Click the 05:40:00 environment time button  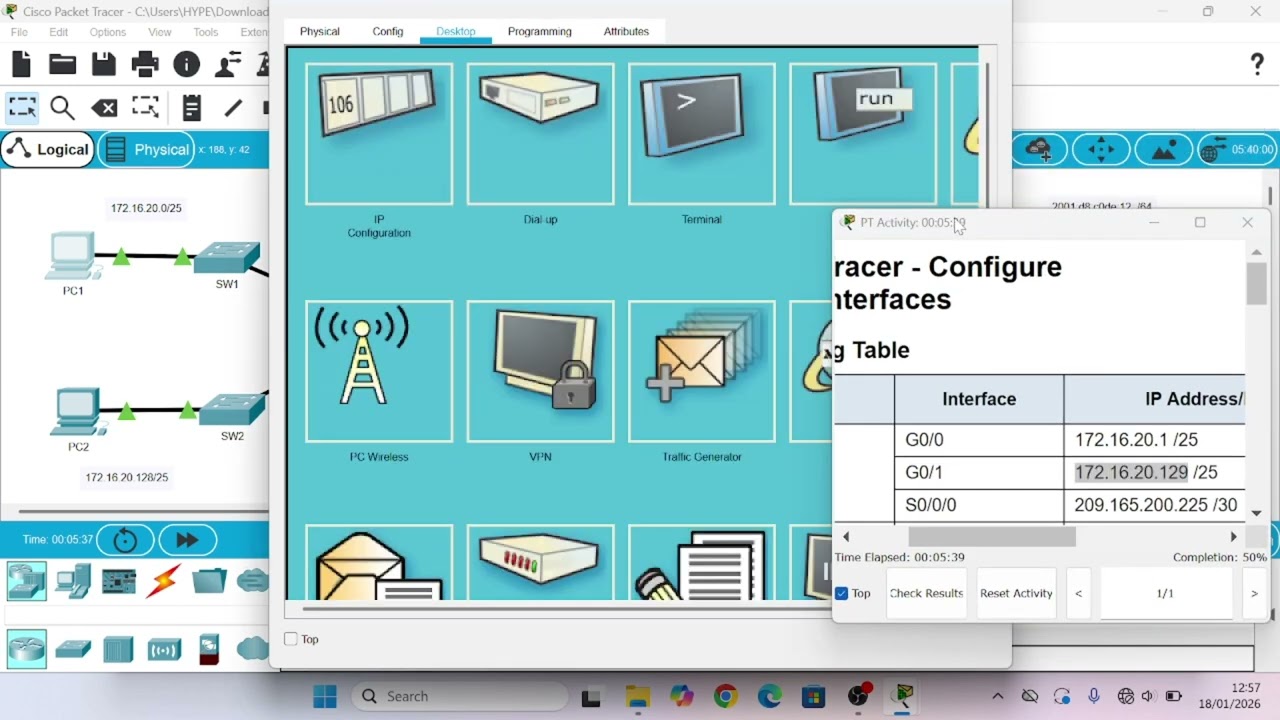[x=1238, y=150]
